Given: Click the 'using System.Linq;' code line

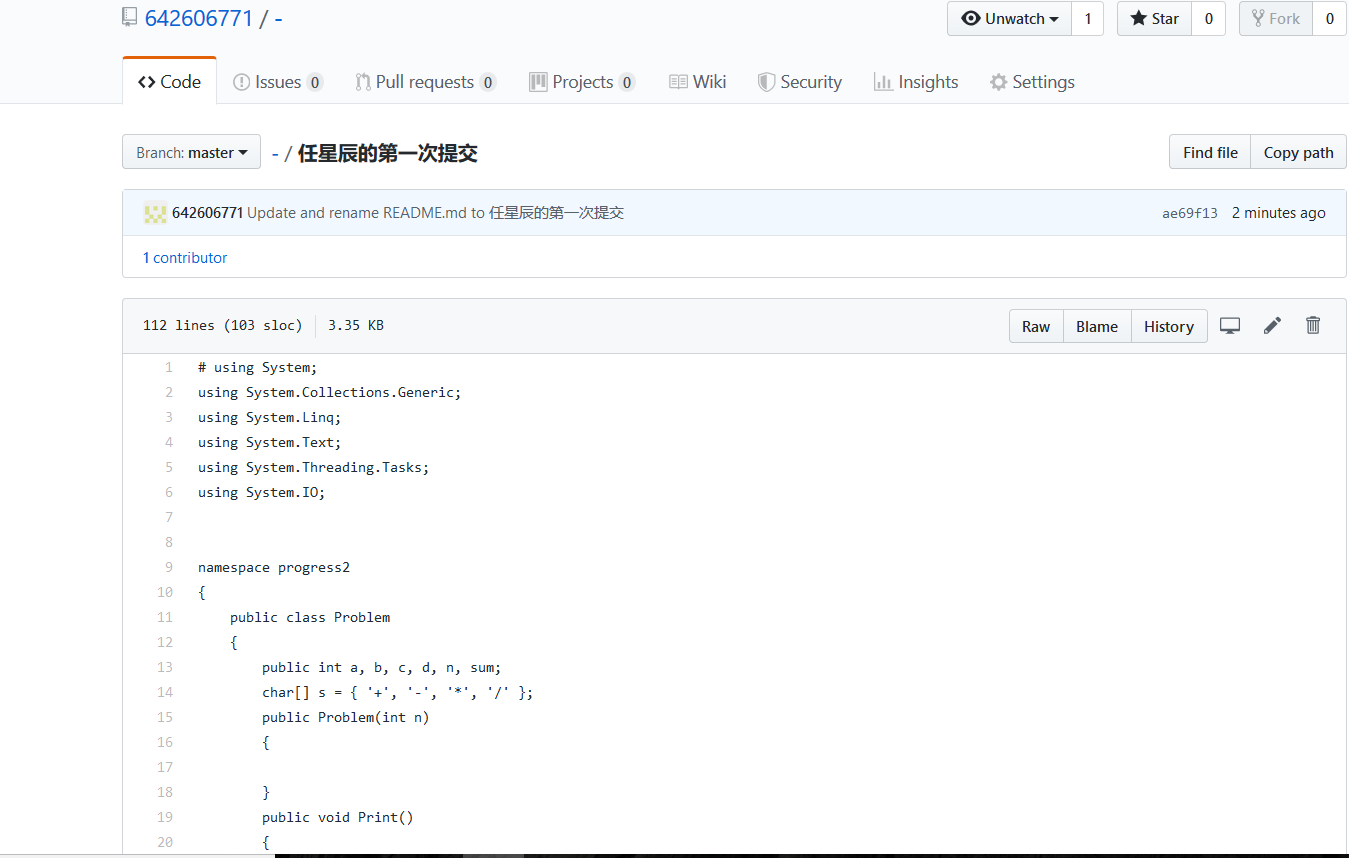Looking at the screenshot, I should click(270, 417).
